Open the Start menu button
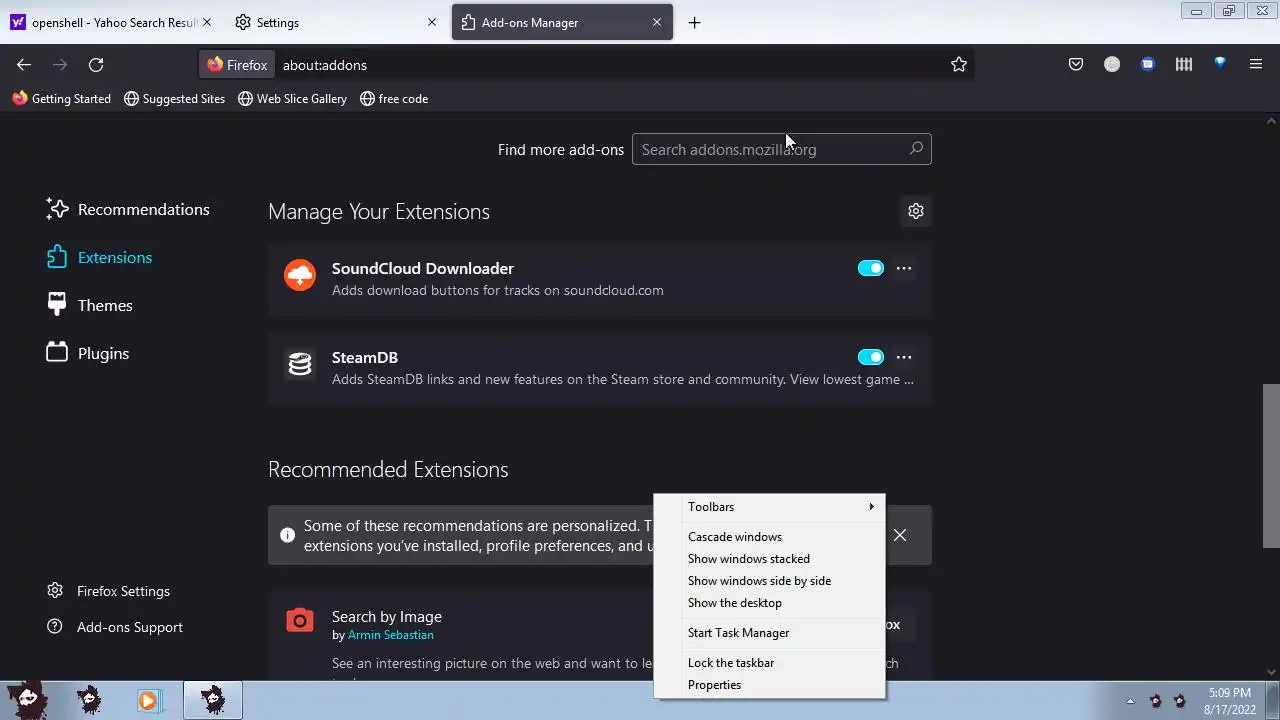Viewport: 1280px width, 720px height. (x=27, y=700)
